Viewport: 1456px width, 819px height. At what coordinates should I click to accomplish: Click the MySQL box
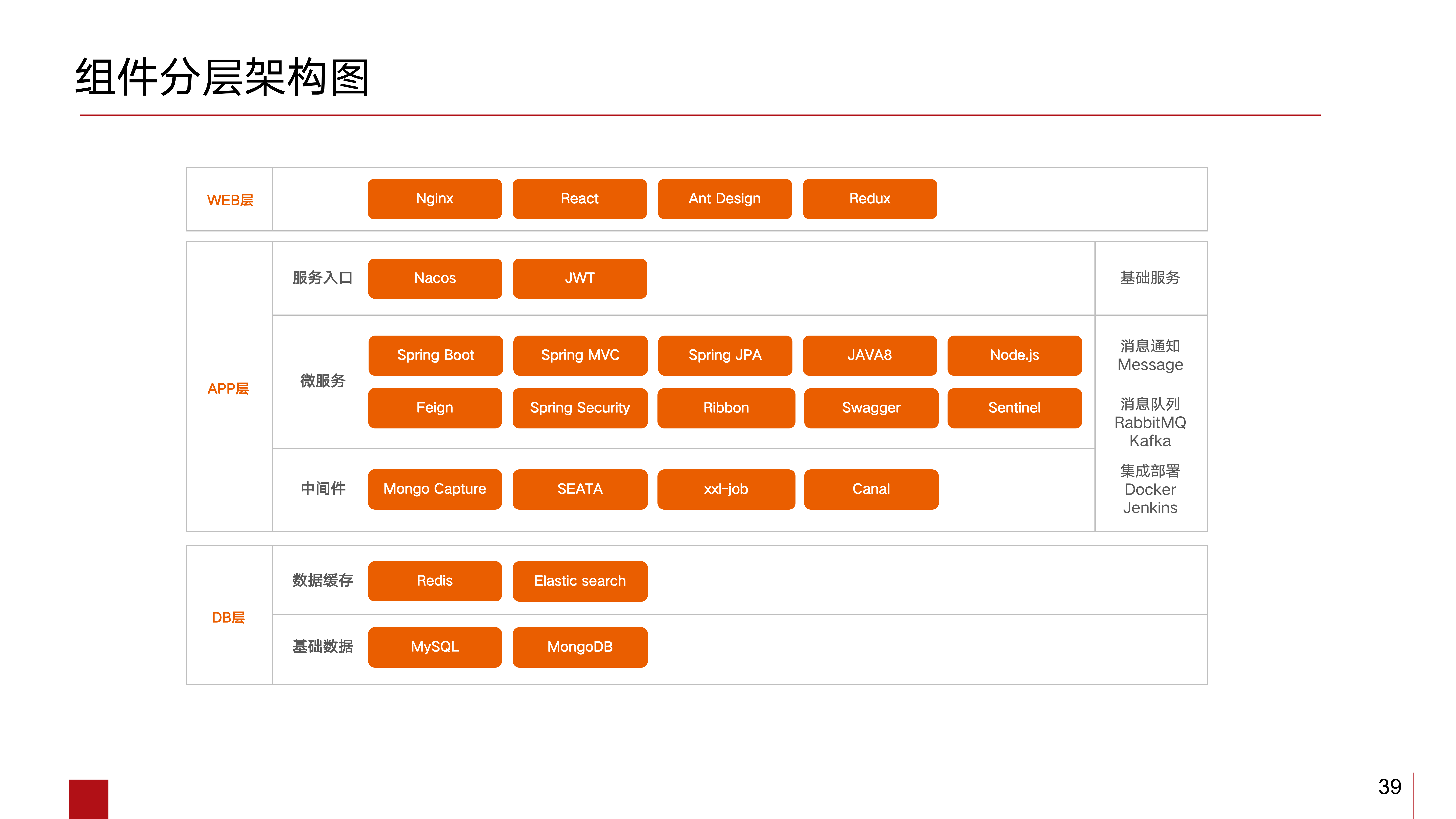click(x=435, y=647)
